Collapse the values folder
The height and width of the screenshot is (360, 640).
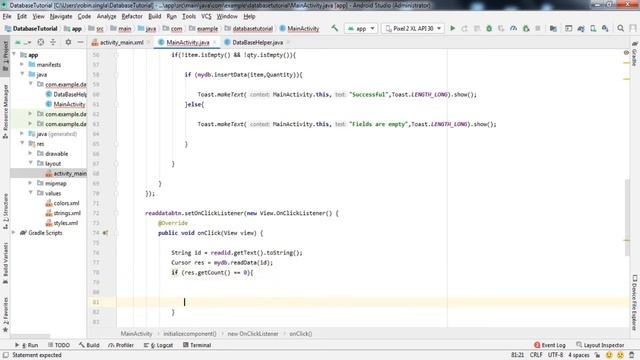pyautogui.click(x=30, y=193)
